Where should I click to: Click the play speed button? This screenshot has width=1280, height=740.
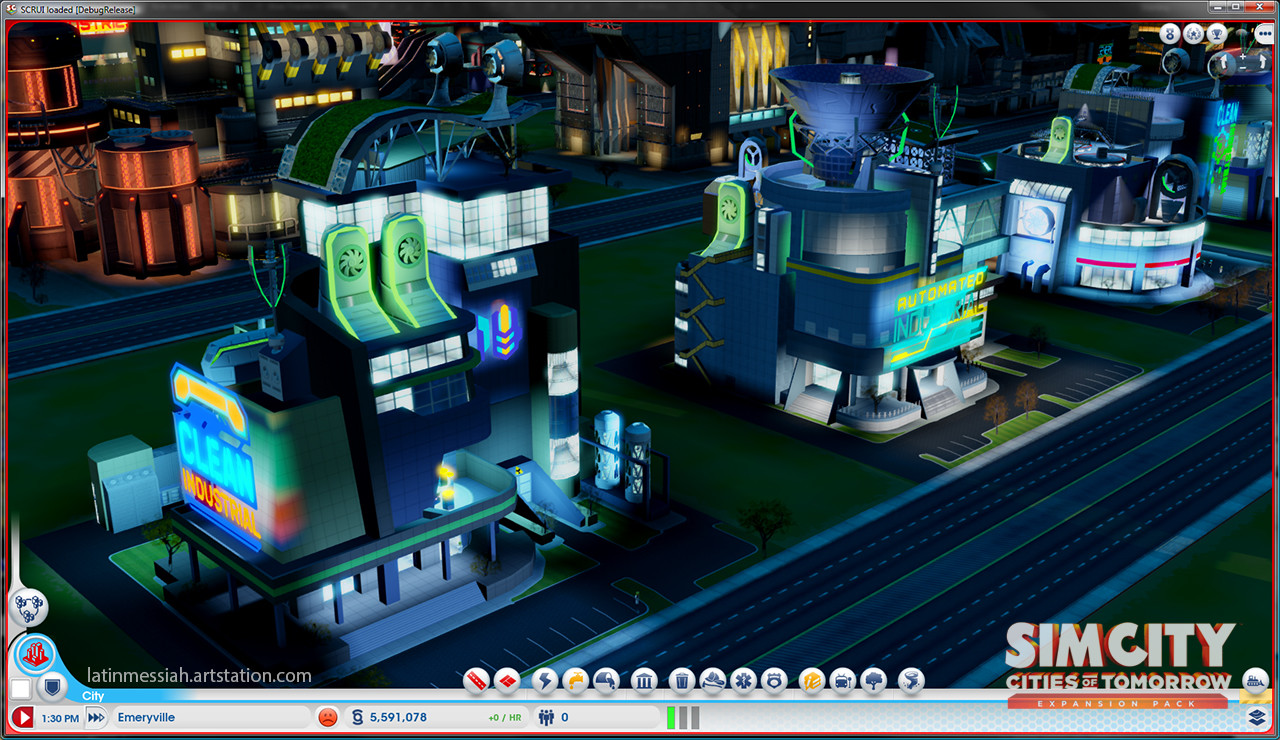(x=23, y=717)
